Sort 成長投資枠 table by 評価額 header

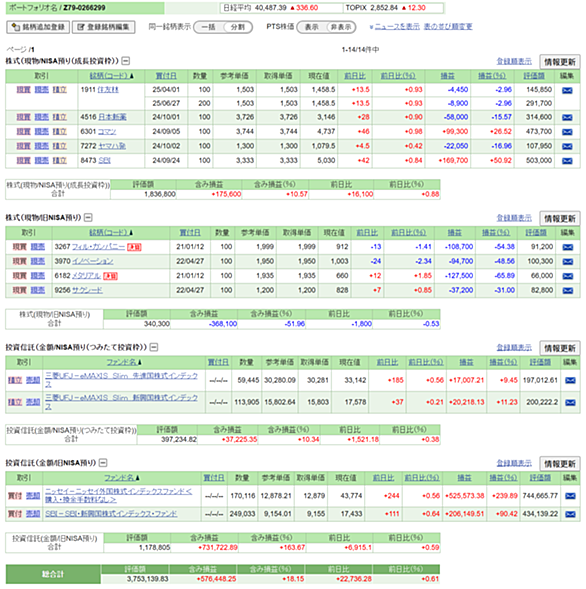[x=534, y=76]
